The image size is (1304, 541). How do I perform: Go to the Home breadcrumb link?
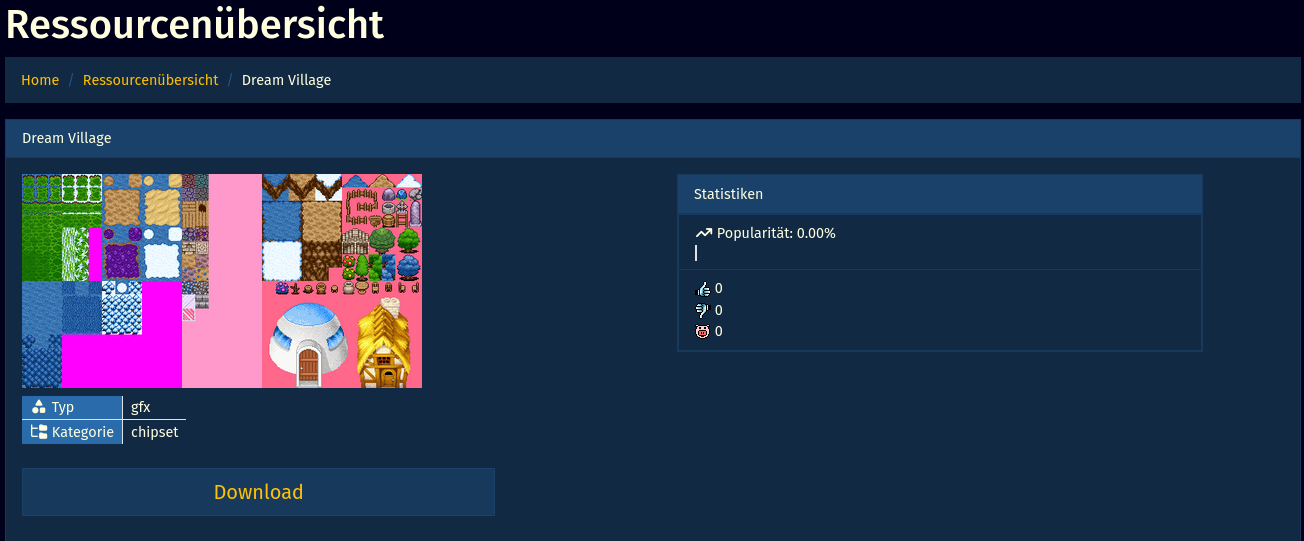pos(40,80)
